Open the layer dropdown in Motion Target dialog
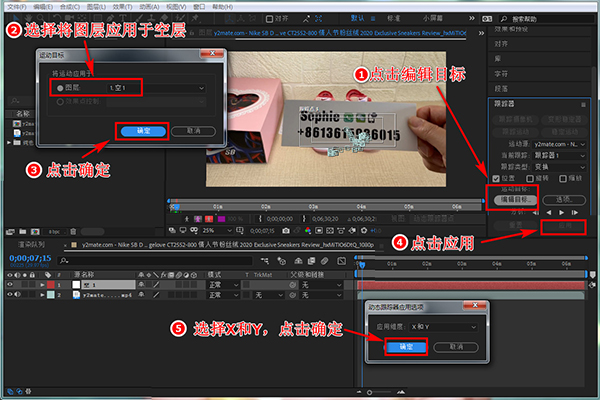Image resolution: width=600 pixels, height=400 pixels. click(x=156, y=88)
